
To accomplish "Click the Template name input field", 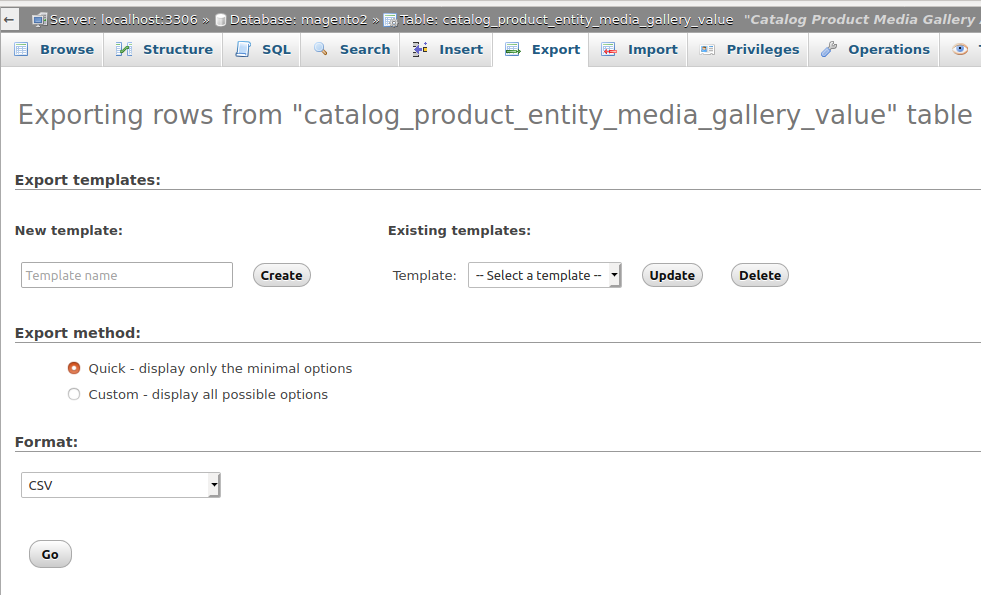I will click(127, 275).
